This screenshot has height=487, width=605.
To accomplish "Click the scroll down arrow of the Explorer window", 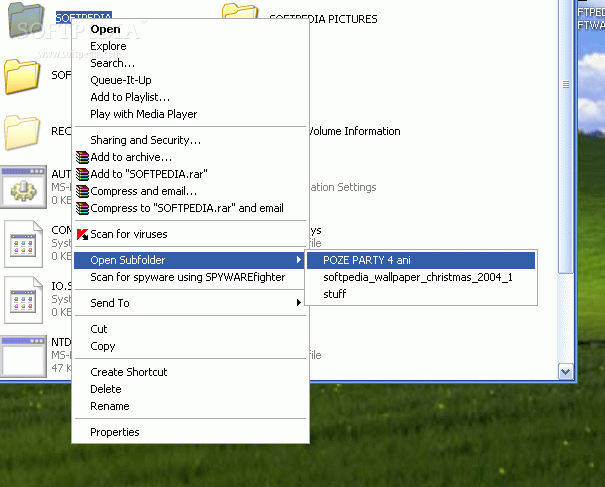I will tap(566, 372).
